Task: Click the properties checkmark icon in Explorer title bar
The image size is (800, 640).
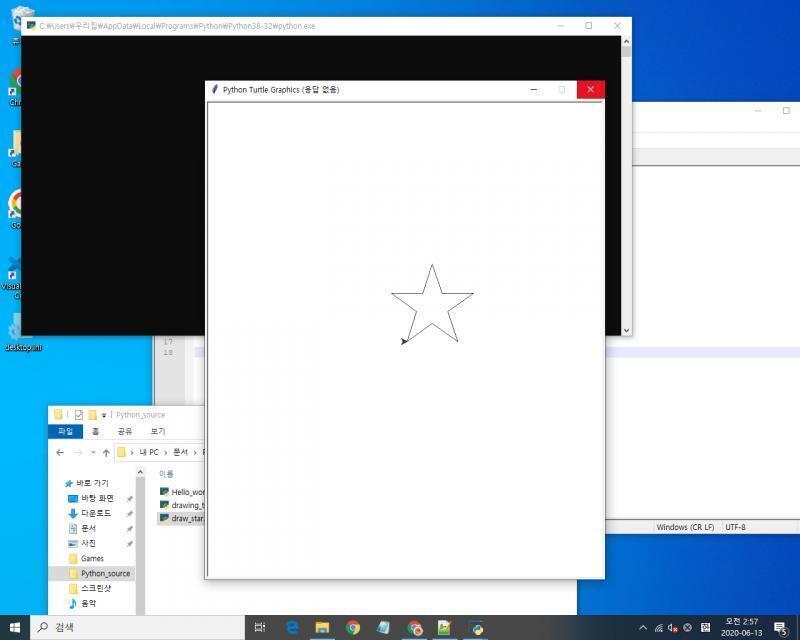Action: [79, 414]
